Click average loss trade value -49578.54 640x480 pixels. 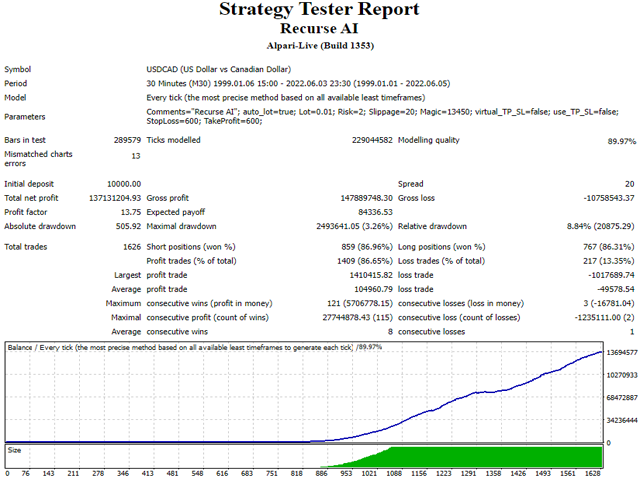click(x=616, y=289)
